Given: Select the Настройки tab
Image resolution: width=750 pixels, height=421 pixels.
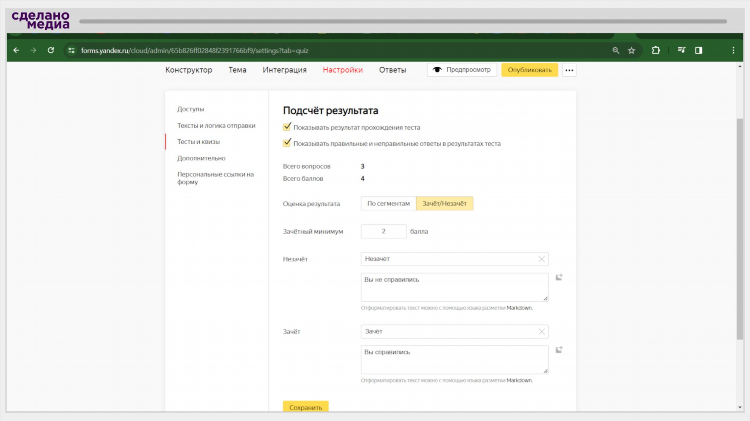Looking at the screenshot, I should (342, 70).
